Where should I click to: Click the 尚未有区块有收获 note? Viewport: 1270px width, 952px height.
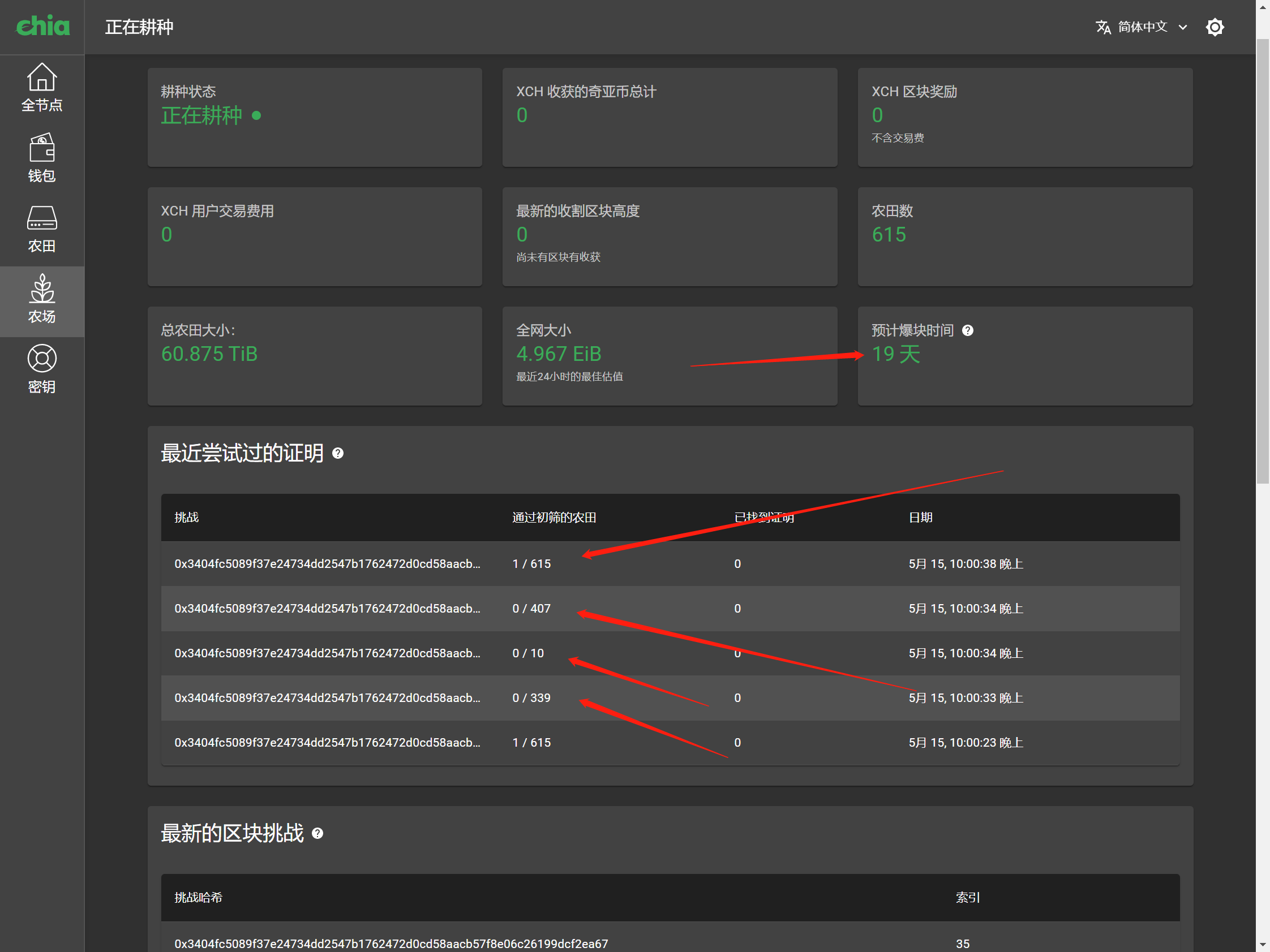(x=558, y=257)
